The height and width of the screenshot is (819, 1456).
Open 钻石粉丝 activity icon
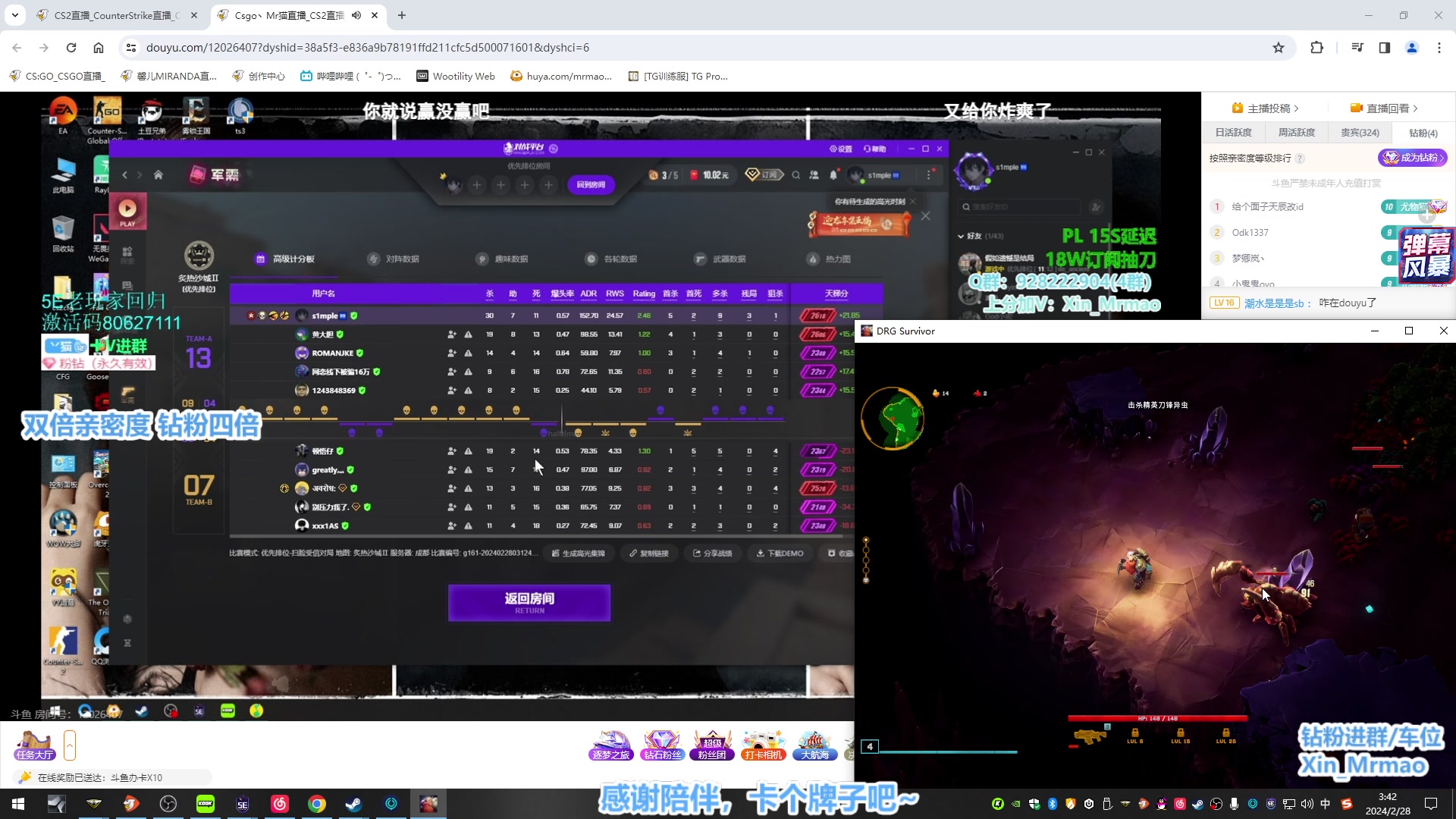click(661, 745)
